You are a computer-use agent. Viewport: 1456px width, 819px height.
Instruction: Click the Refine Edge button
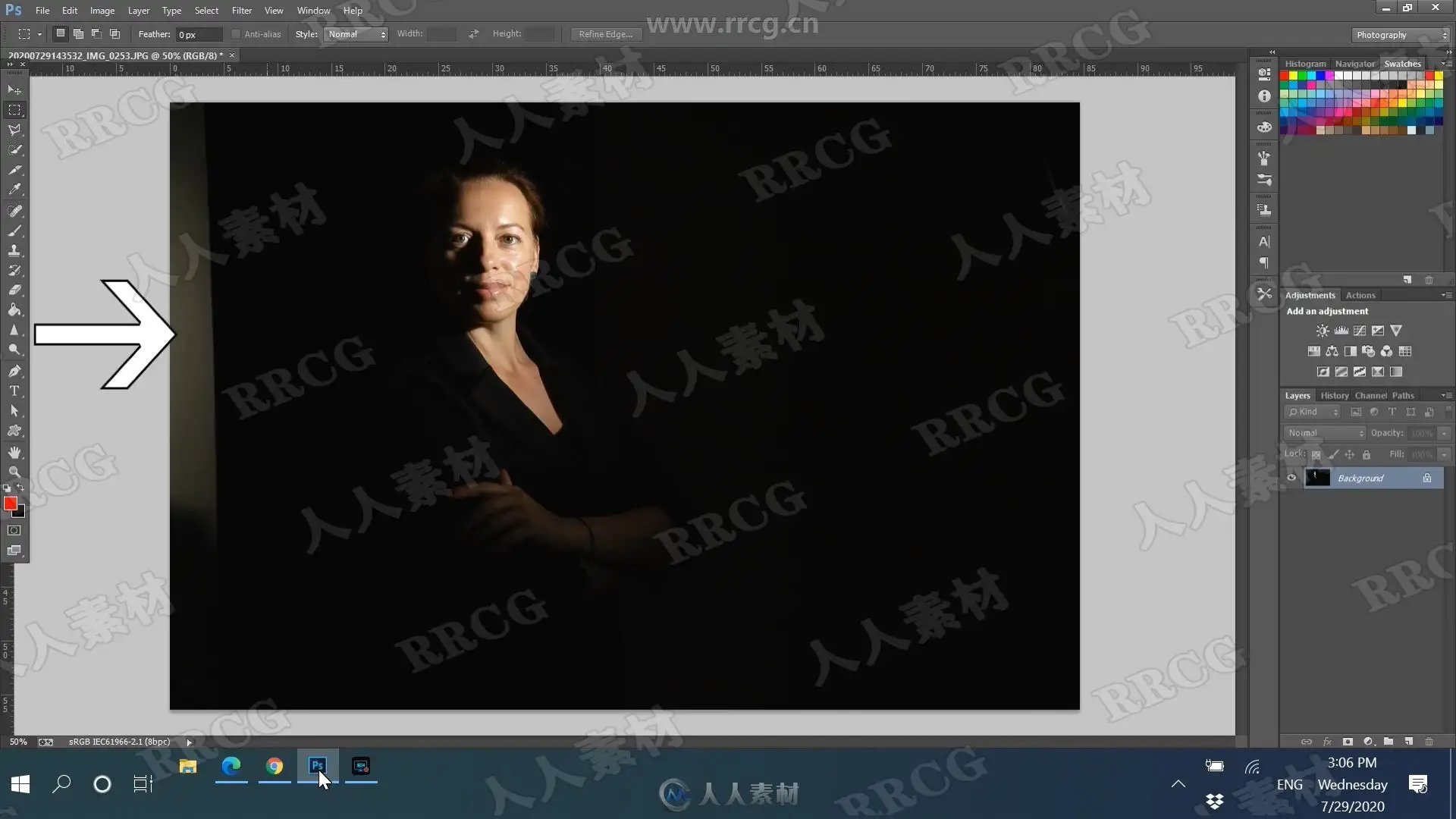(605, 34)
